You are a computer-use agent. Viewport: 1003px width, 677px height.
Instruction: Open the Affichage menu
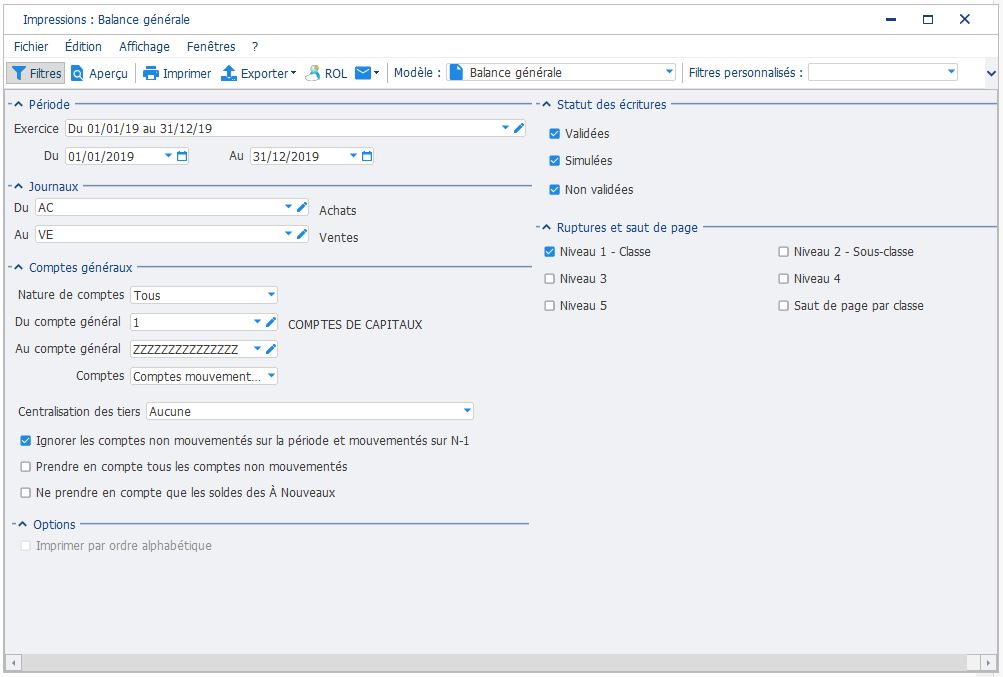[145, 46]
